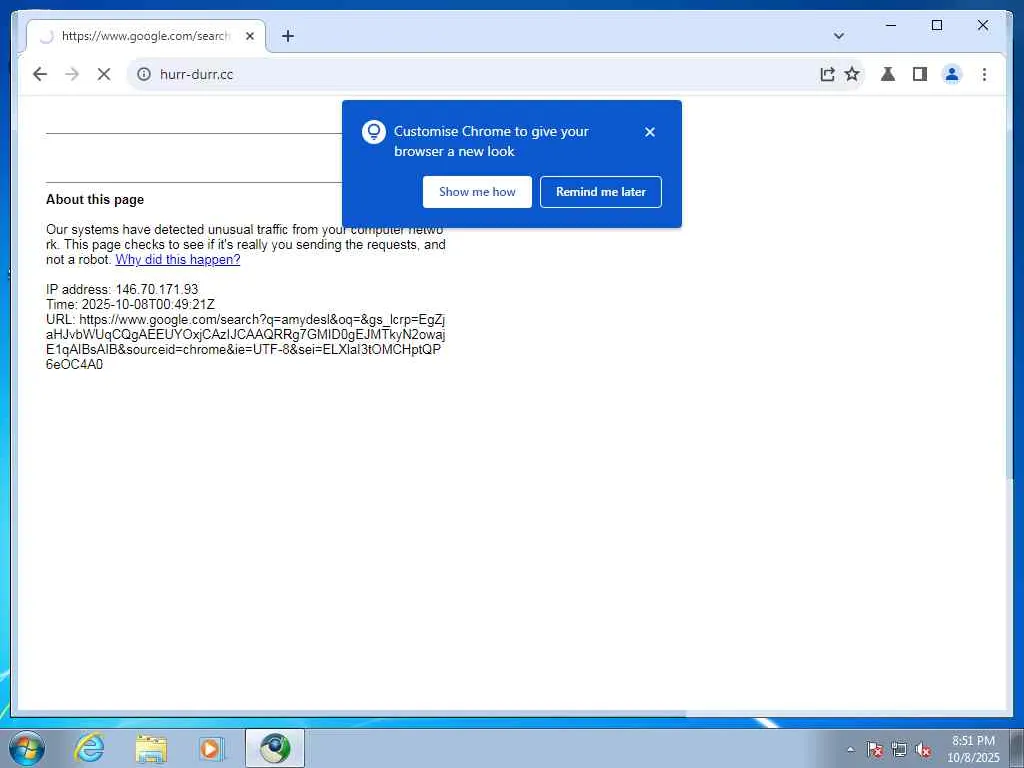
Task: Open Chrome three-dot menu
Action: point(984,74)
